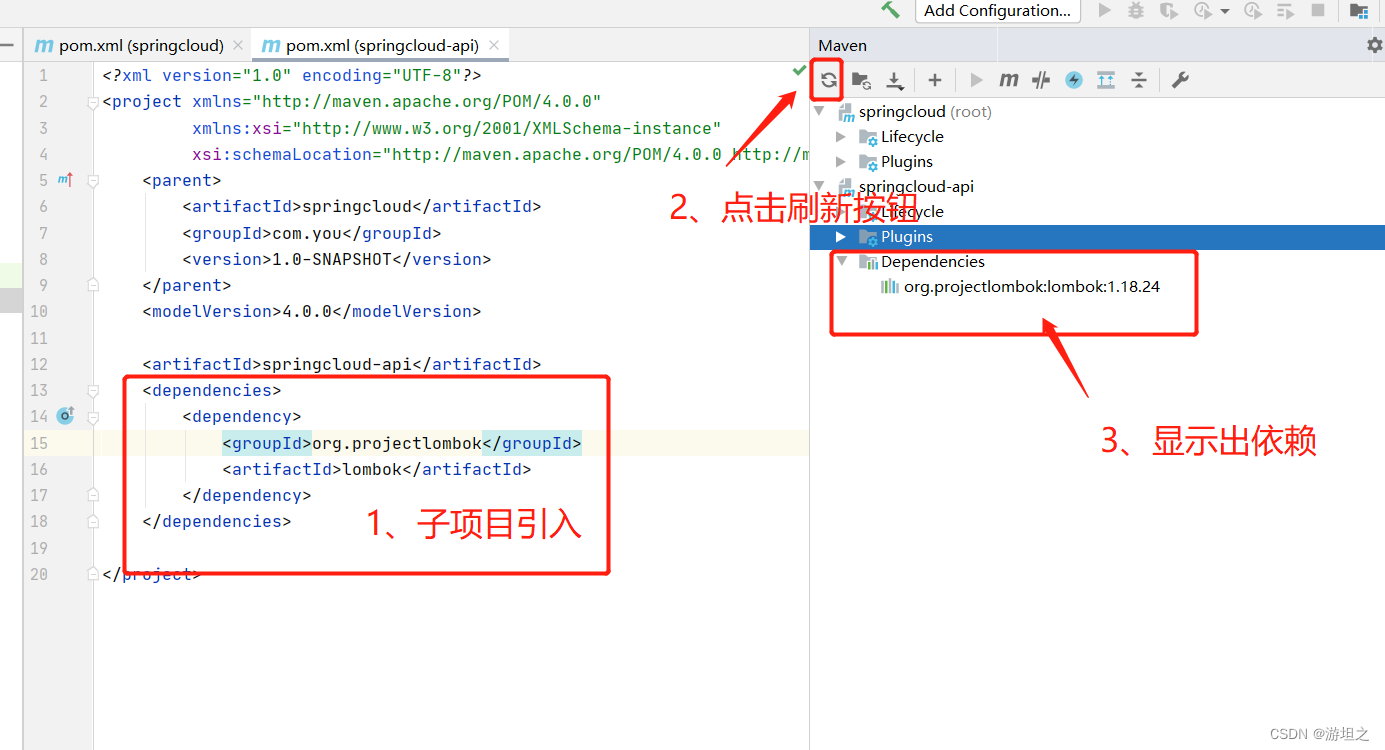Click the dependency gutter icon on line 14
This screenshot has height=750, width=1385.
[x=66, y=416]
